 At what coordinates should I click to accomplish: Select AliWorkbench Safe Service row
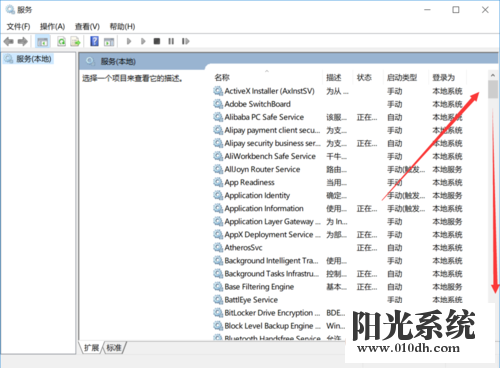(x=270, y=156)
